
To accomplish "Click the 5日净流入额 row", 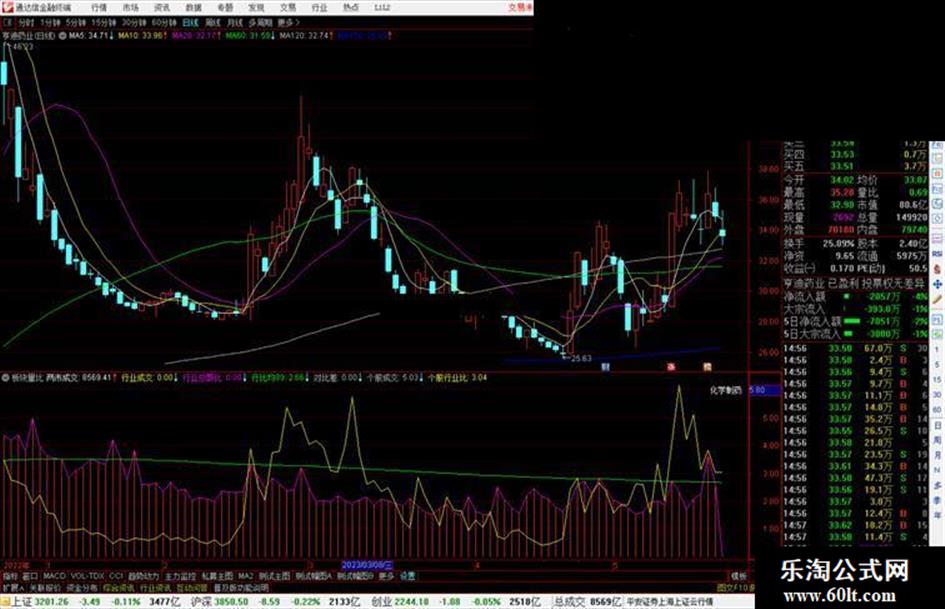I will point(855,321).
